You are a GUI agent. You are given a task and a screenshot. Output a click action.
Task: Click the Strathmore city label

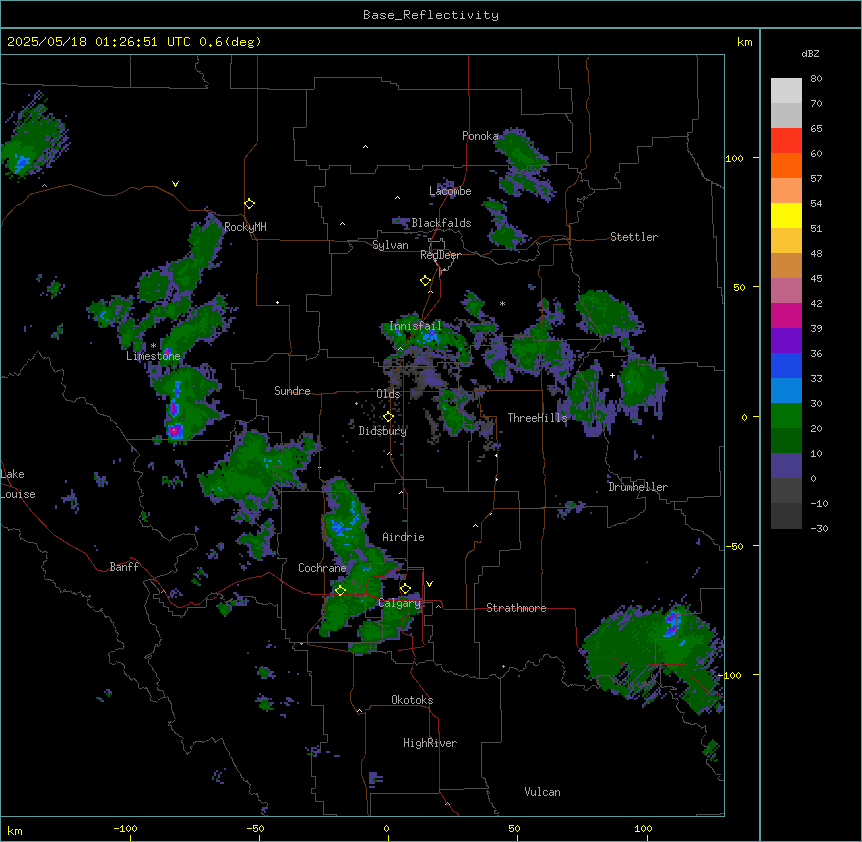[x=516, y=608]
